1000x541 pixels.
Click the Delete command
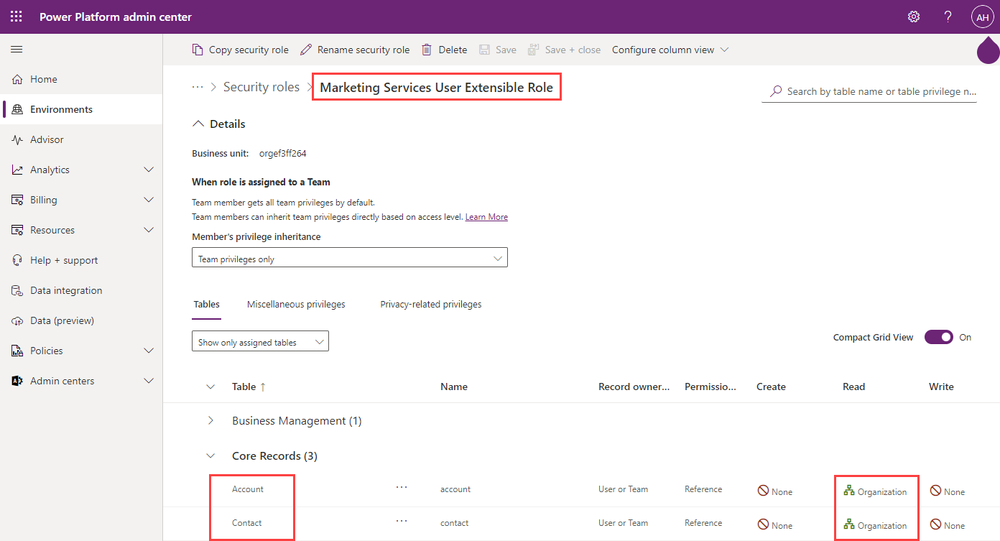coord(444,50)
